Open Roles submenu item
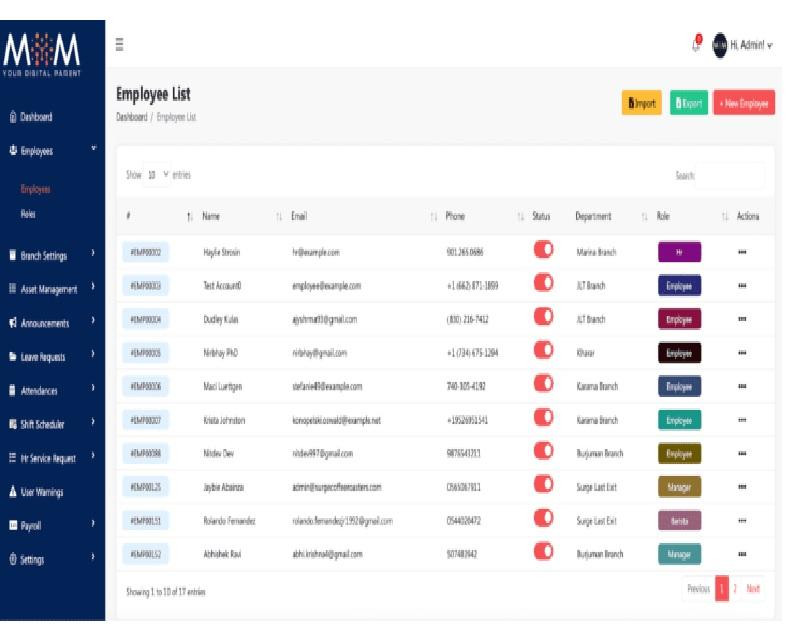This screenshot has width=808, height=632. (29, 213)
